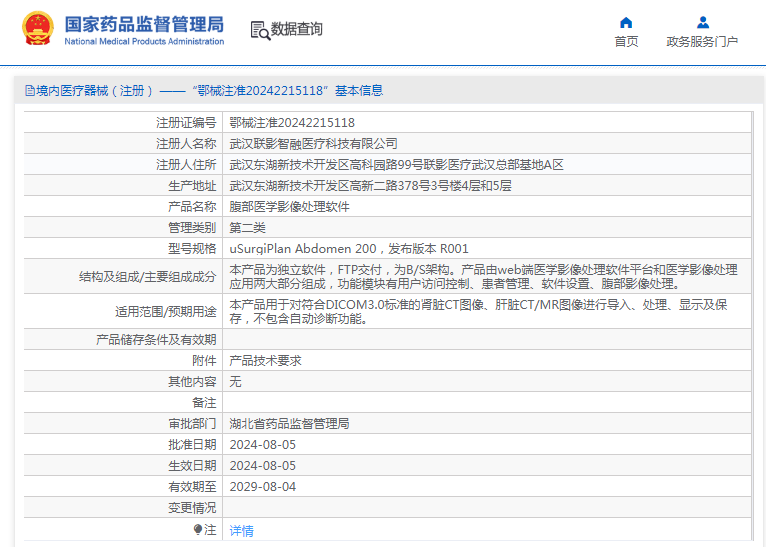Select 其他内容 value 无

235,381
